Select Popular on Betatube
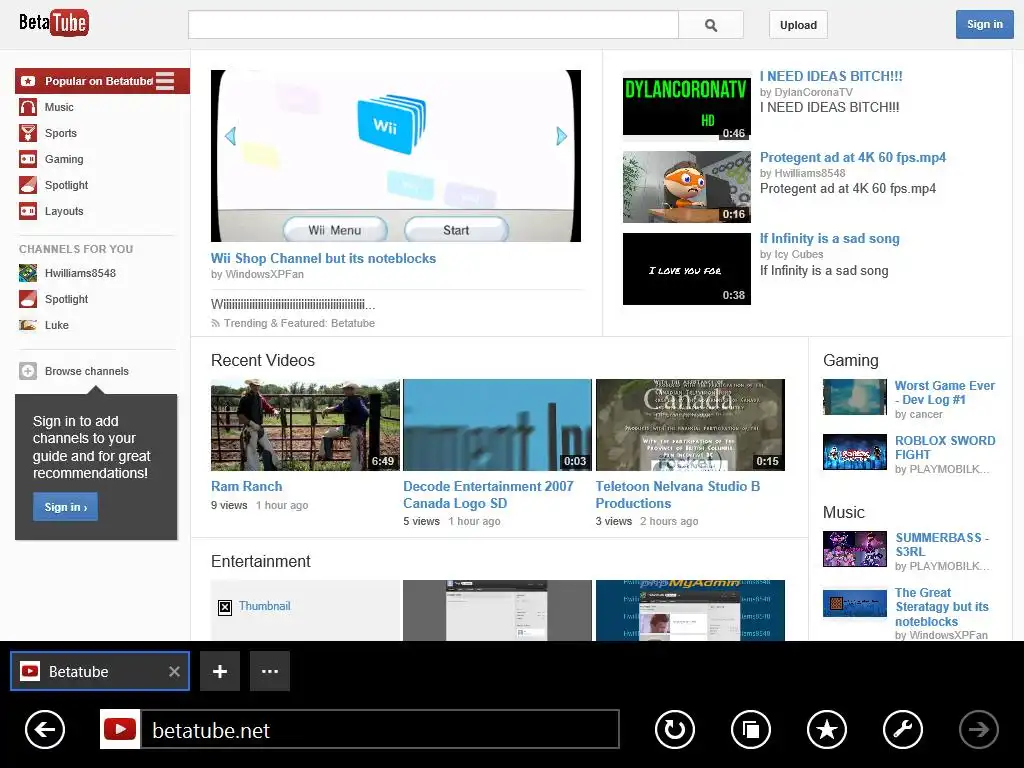Image resolution: width=1024 pixels, height=768 pixels. [x=98, y=81]
